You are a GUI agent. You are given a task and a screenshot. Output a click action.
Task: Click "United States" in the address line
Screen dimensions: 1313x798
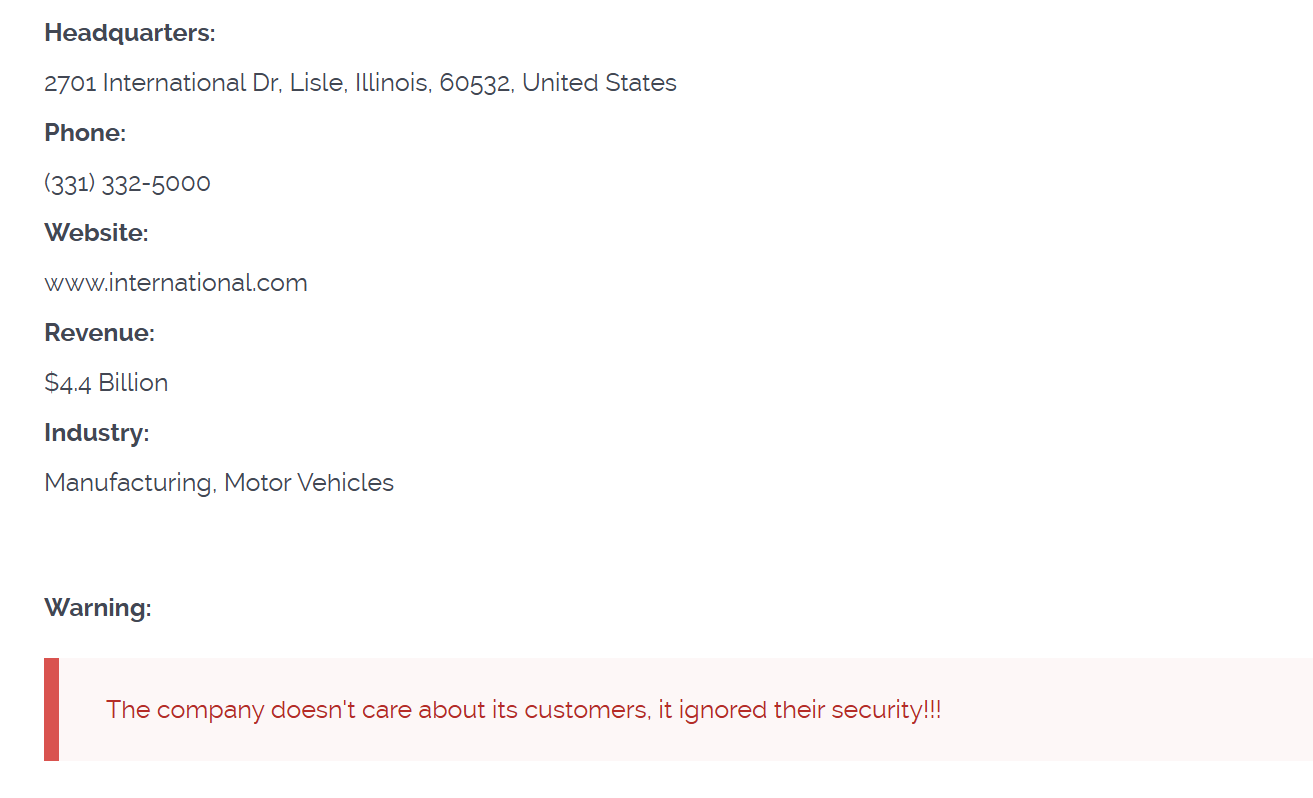pos(599,83)
